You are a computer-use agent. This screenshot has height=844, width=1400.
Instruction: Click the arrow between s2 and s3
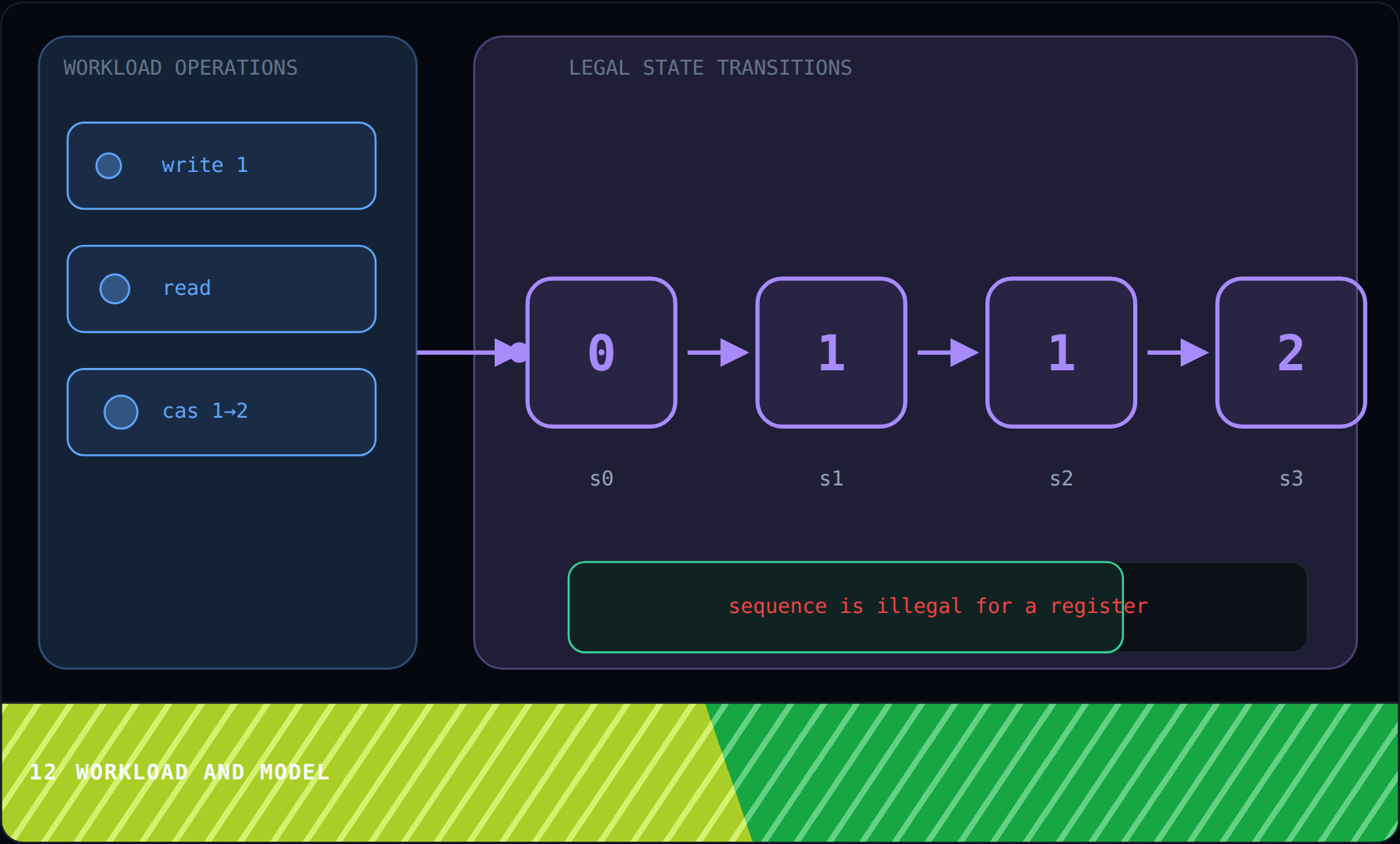pos(1178,352)
